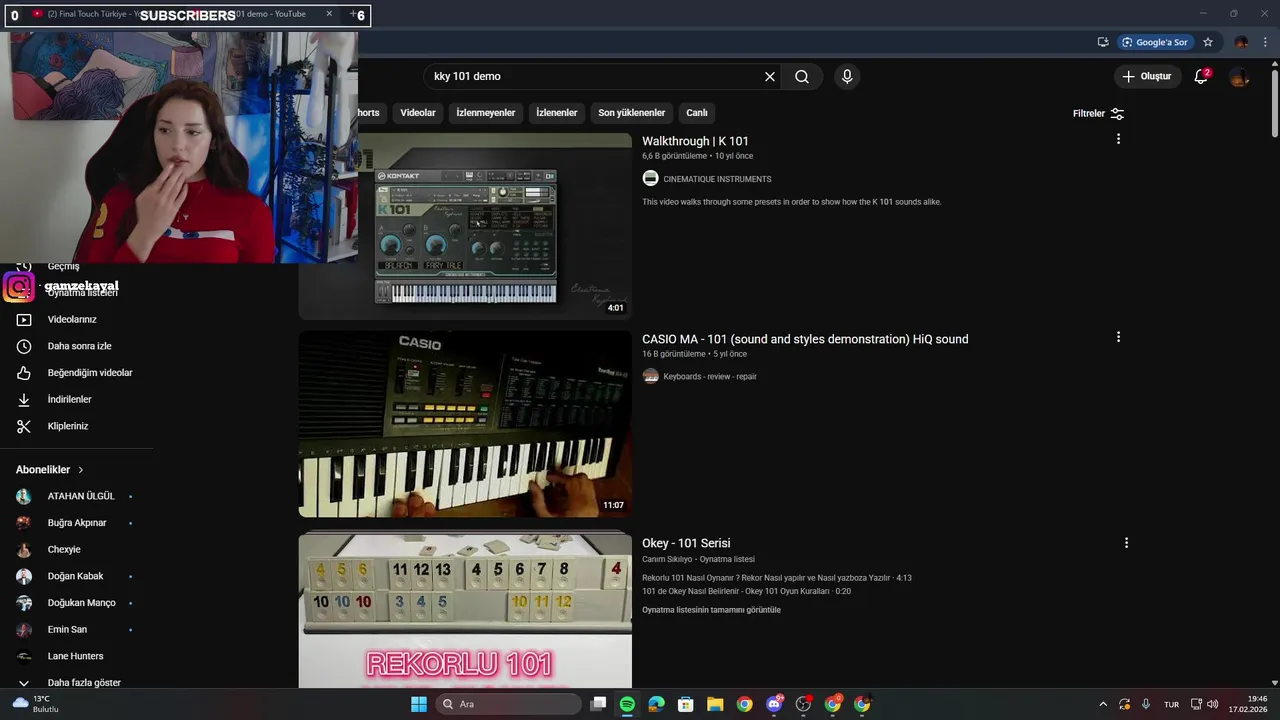Open Klipleriniz clips in sidebar

click(x=68, y=426)
